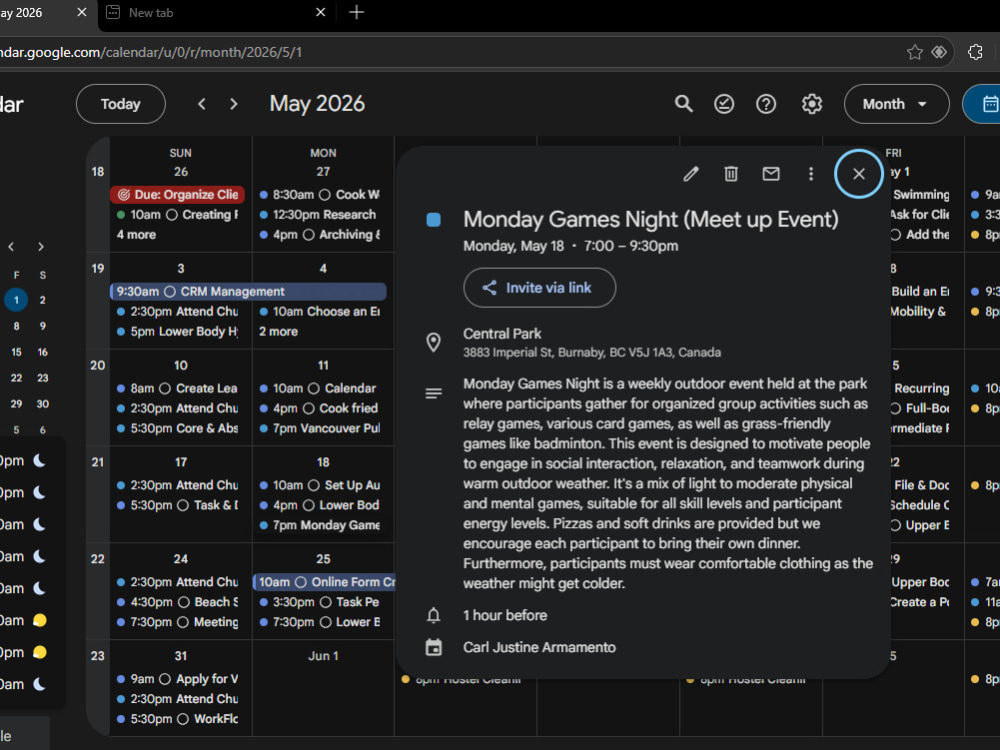This screenshot has height=750, width=1000.
Task: Select day 16 in mini calendar
Action: point(42,352)
